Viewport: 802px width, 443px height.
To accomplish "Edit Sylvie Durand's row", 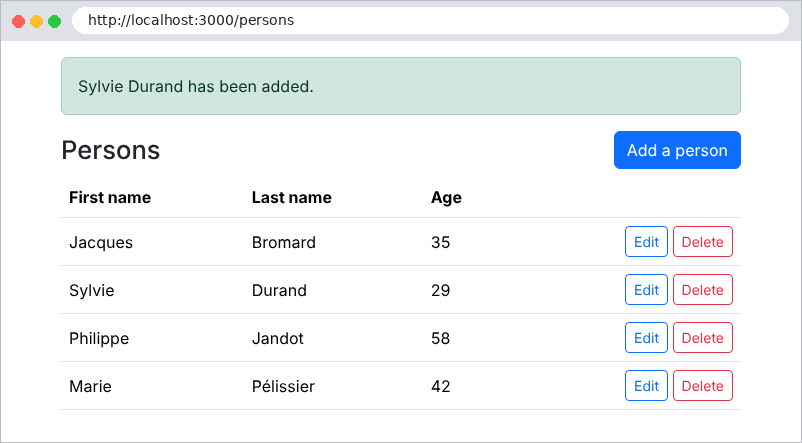I will point(647,290).
